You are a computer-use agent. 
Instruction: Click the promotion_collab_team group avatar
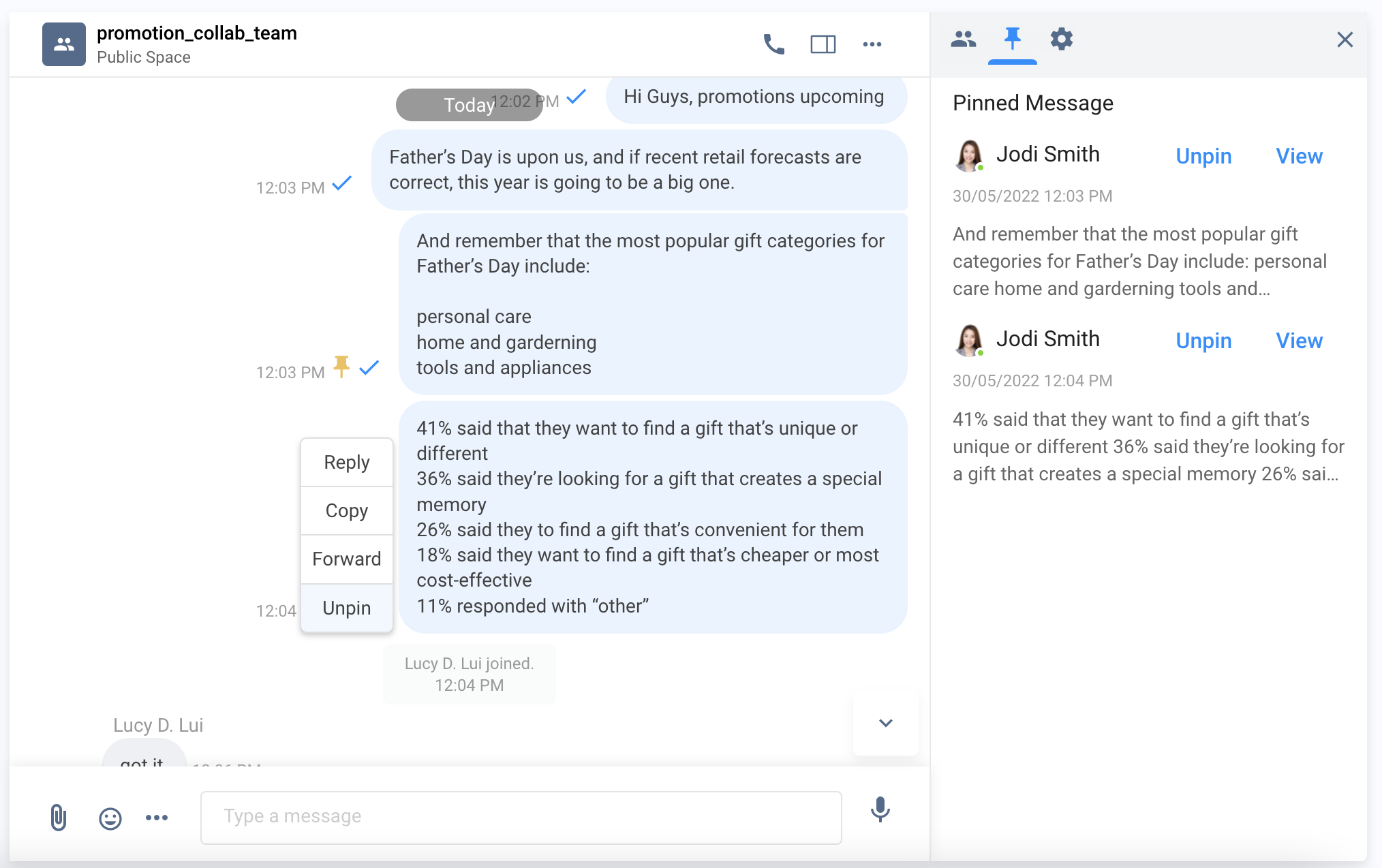tap(64, 44)
